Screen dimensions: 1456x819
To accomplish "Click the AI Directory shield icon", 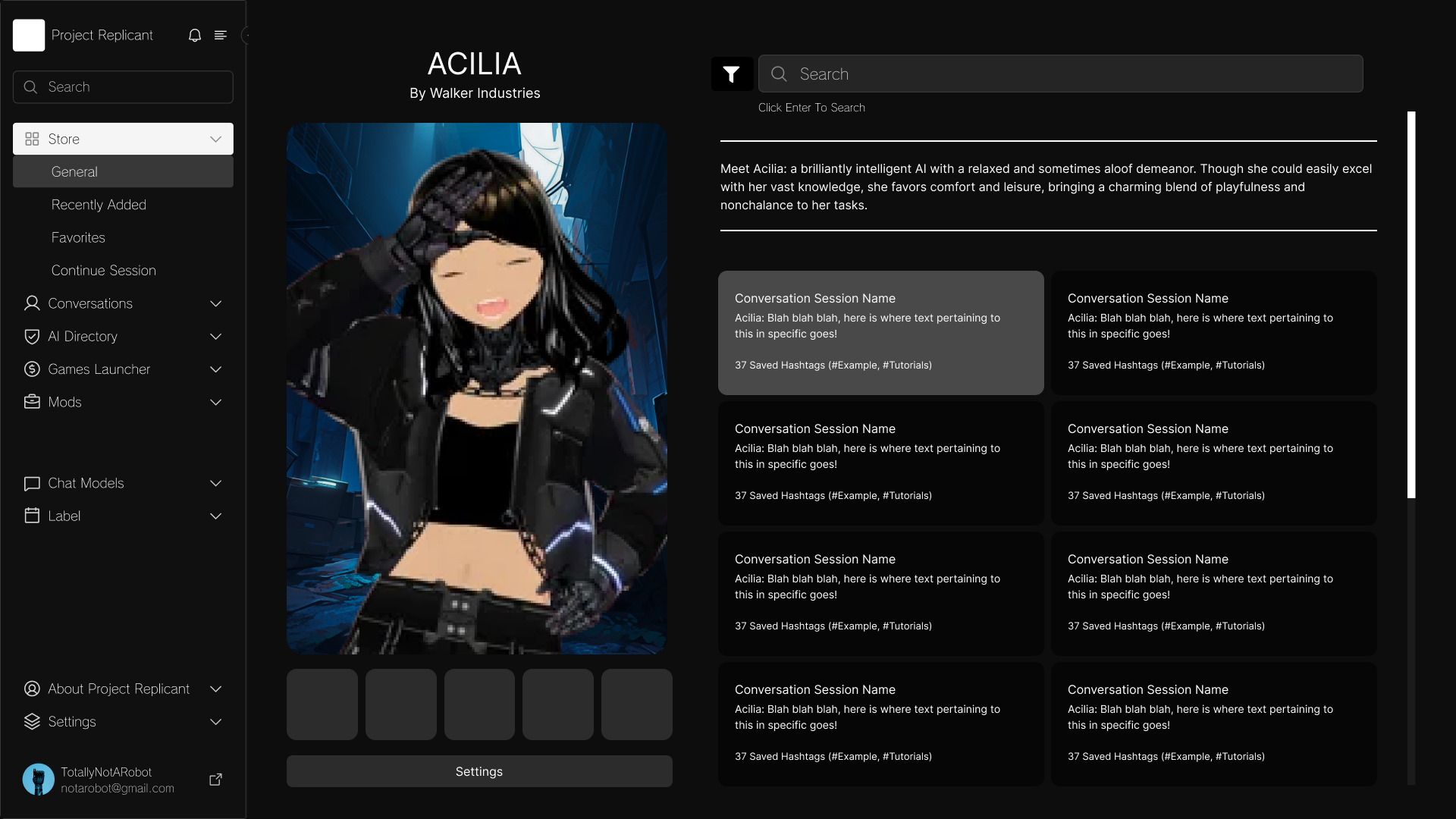I will [x=32, y=337].
